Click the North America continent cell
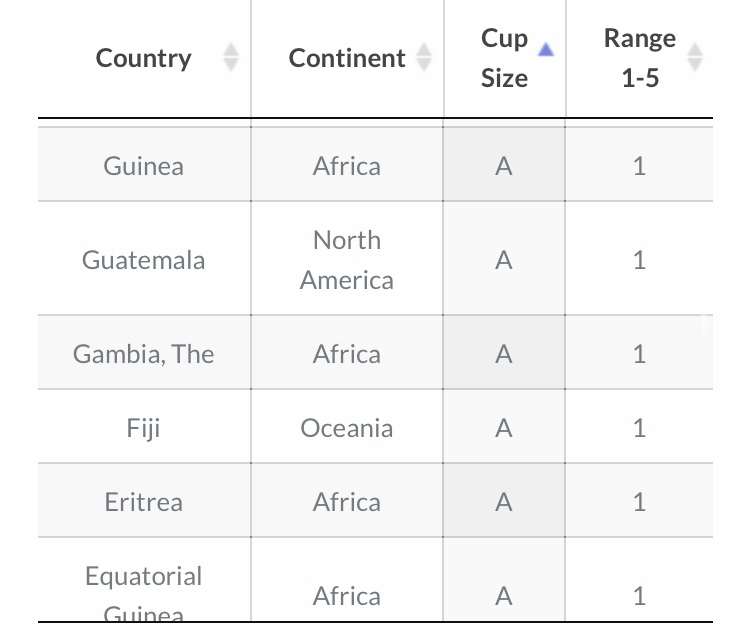 click(347, 258)
